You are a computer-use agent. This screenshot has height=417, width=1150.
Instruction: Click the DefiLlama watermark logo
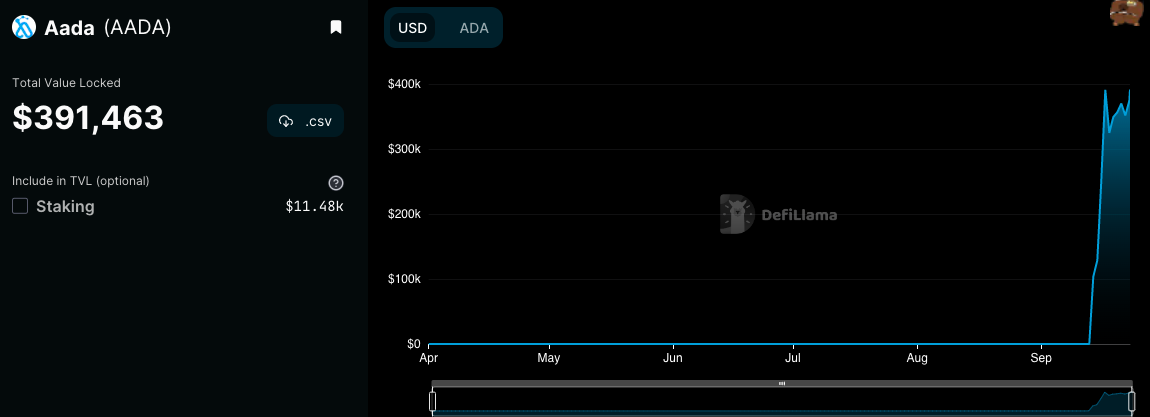(778, 214)
